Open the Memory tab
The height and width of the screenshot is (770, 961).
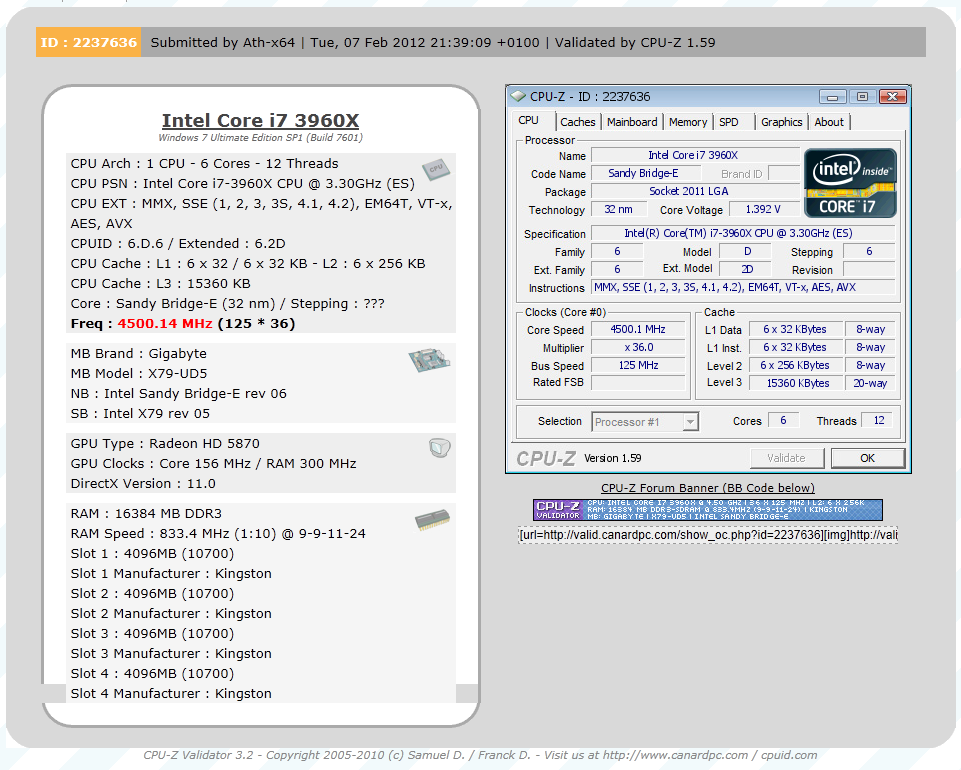coord(688,122)
